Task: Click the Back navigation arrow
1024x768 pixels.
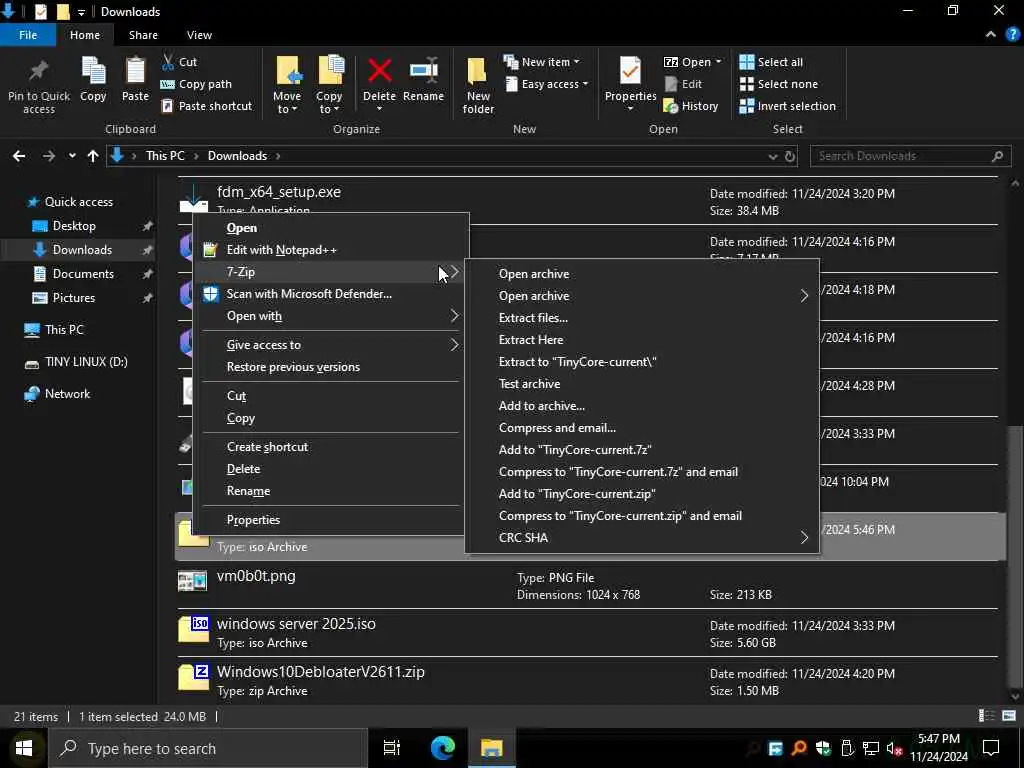Action: pyautogui.click(x=19, y=156)
